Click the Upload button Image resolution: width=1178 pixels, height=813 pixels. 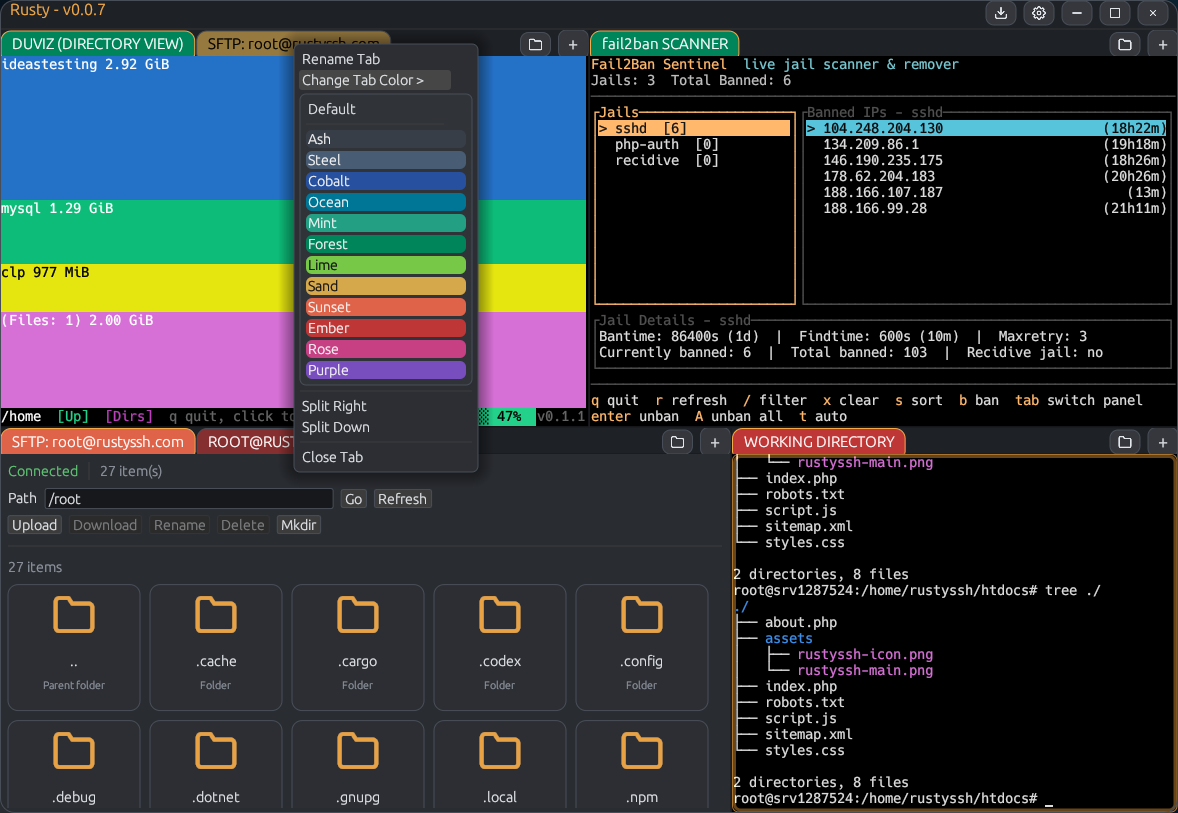click(35, 525)
